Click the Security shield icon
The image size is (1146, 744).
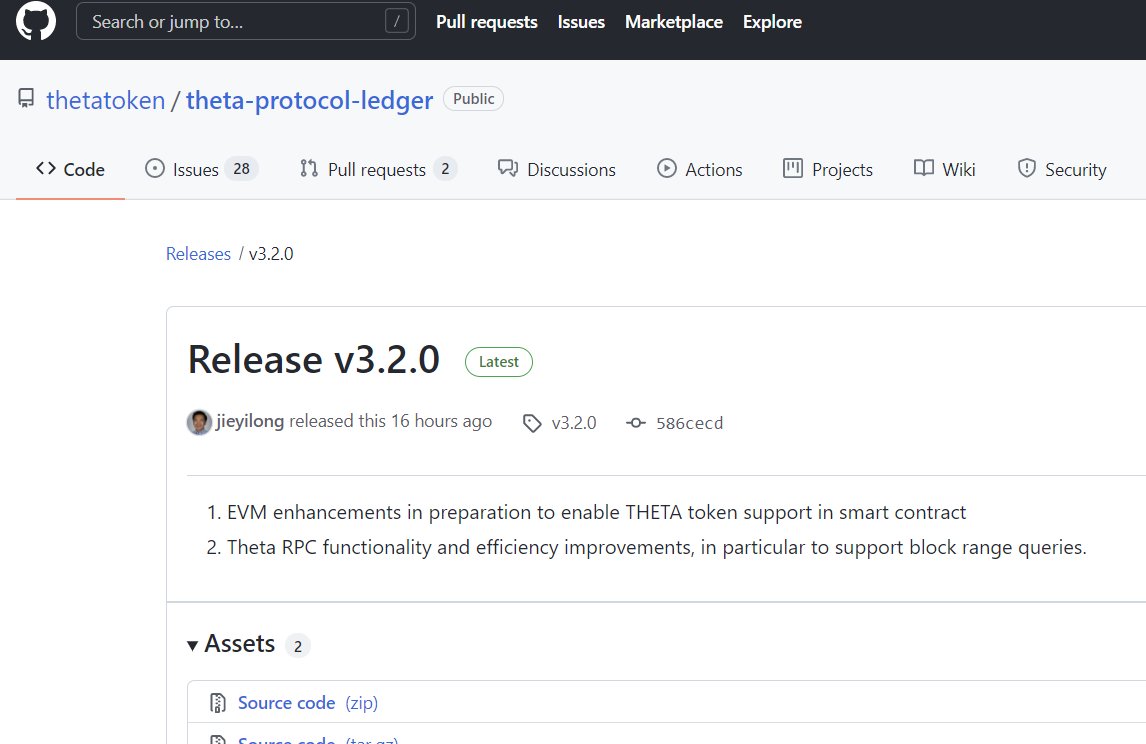1027,168
